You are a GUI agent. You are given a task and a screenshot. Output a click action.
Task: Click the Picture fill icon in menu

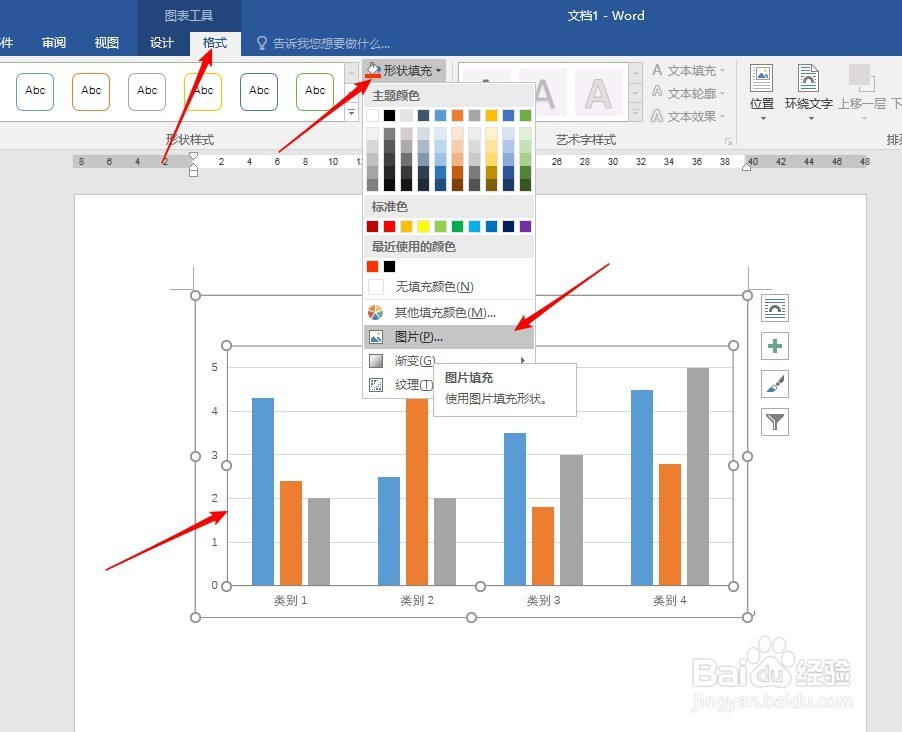click(x=376, y=337)
